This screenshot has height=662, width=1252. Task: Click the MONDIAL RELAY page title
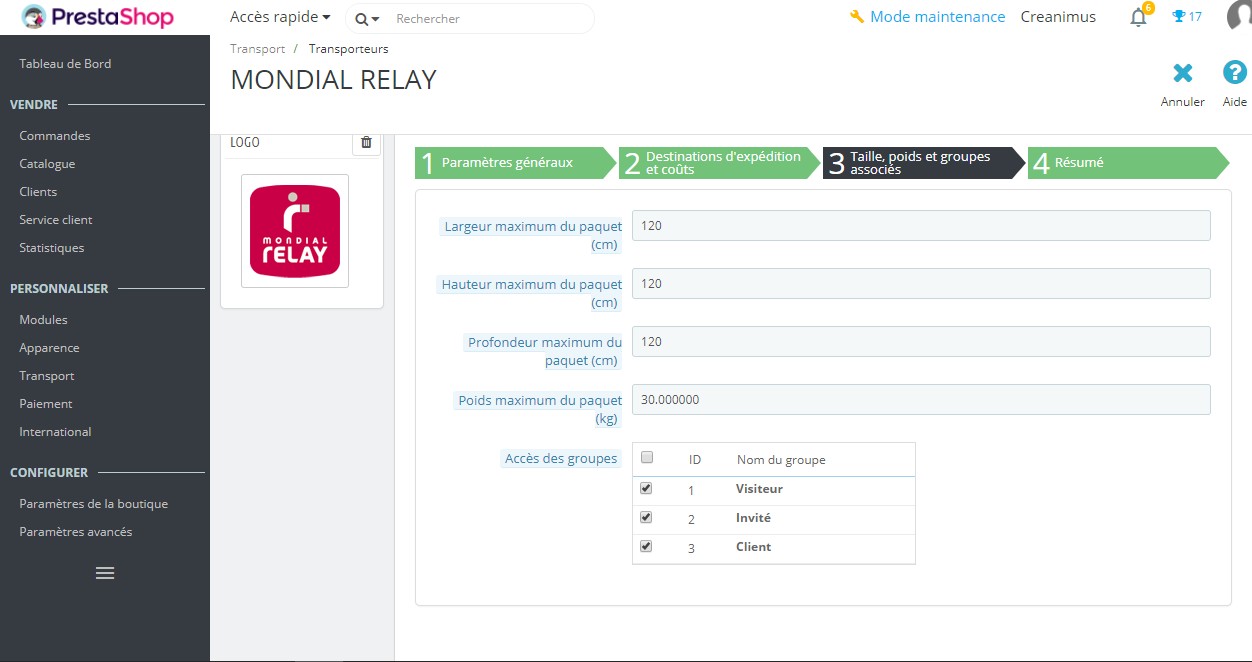[x=333, y=80]
